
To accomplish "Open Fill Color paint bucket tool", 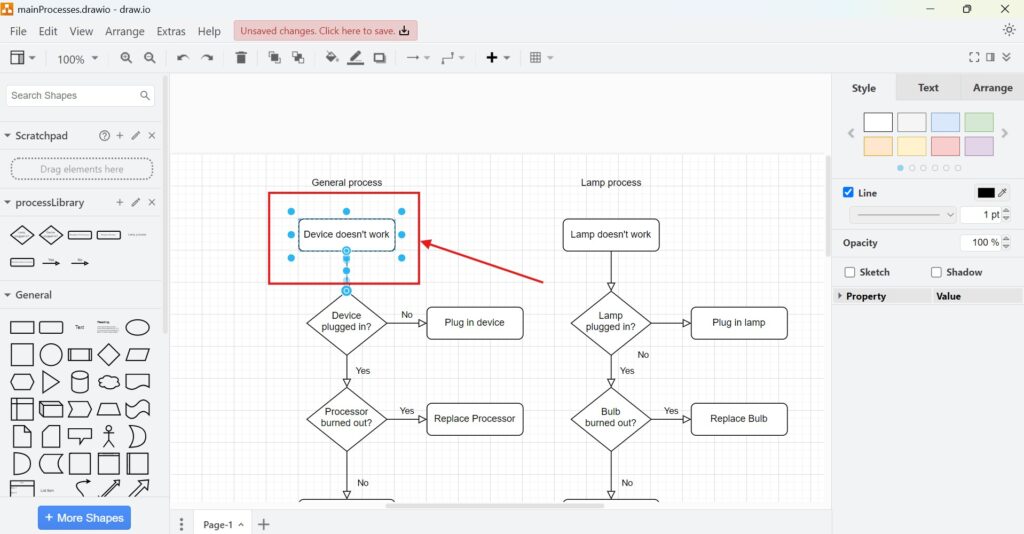I will (332, 58).
